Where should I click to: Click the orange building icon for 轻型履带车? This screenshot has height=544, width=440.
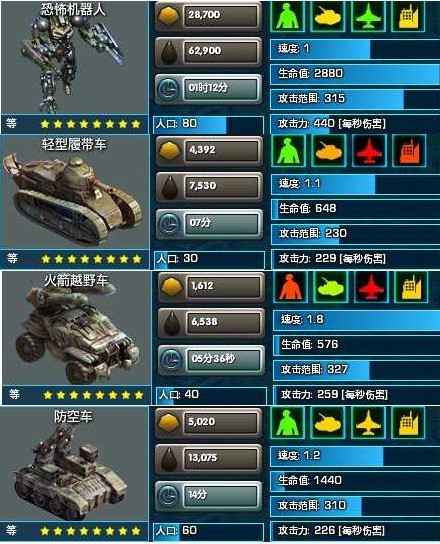pos(409,151)
